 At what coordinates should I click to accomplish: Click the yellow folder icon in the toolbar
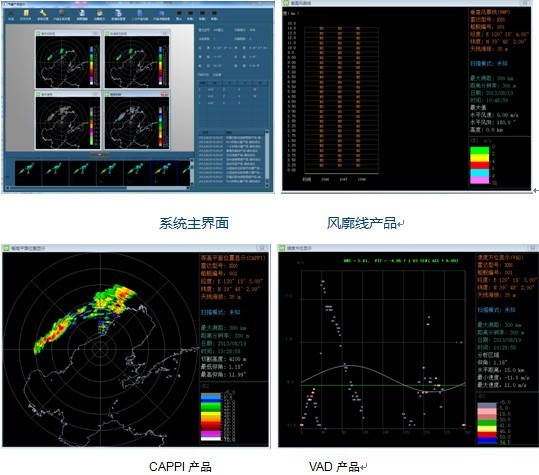tap(25, 13)
